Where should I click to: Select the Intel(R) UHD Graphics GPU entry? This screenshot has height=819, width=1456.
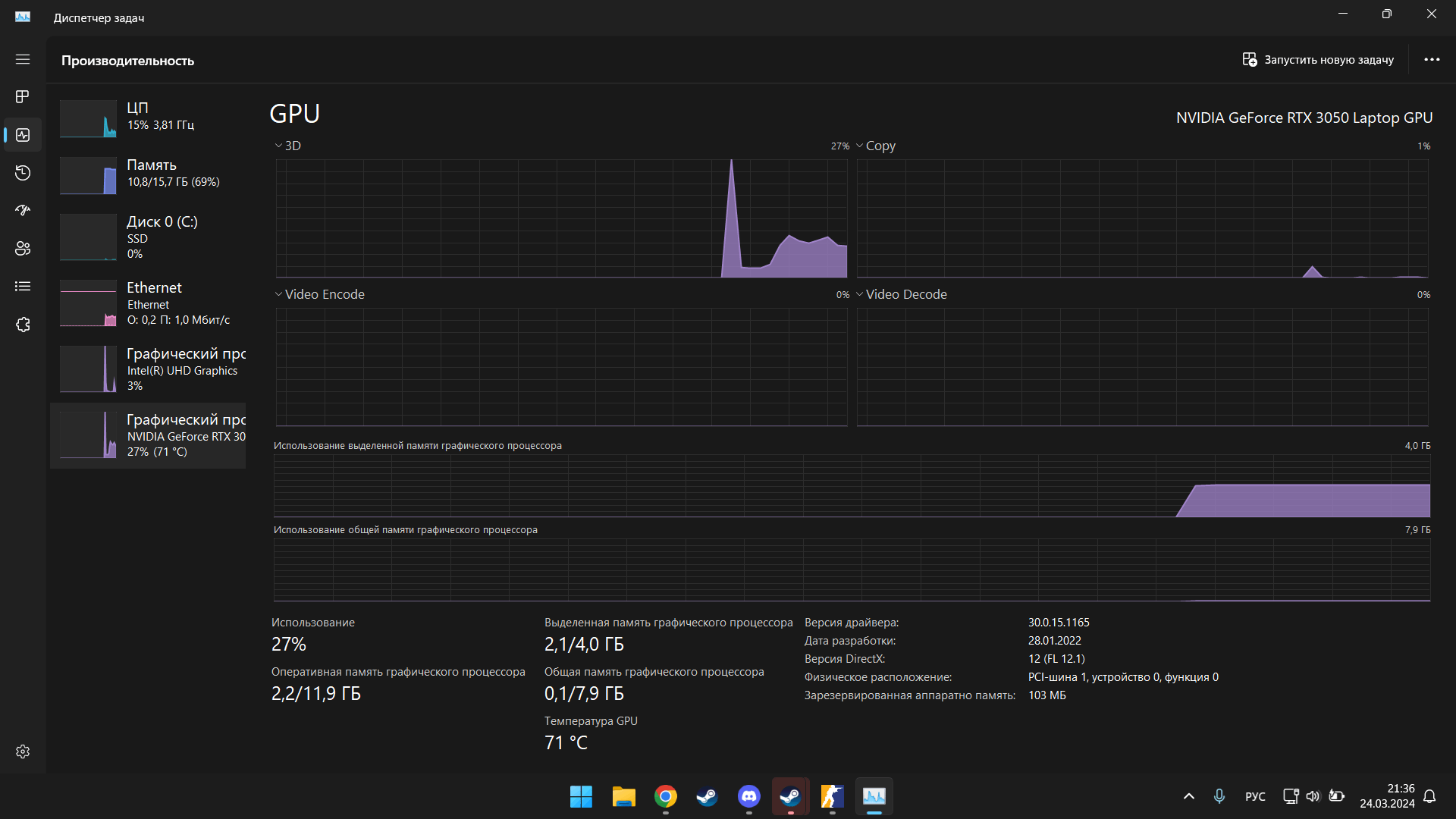(148, 369)
